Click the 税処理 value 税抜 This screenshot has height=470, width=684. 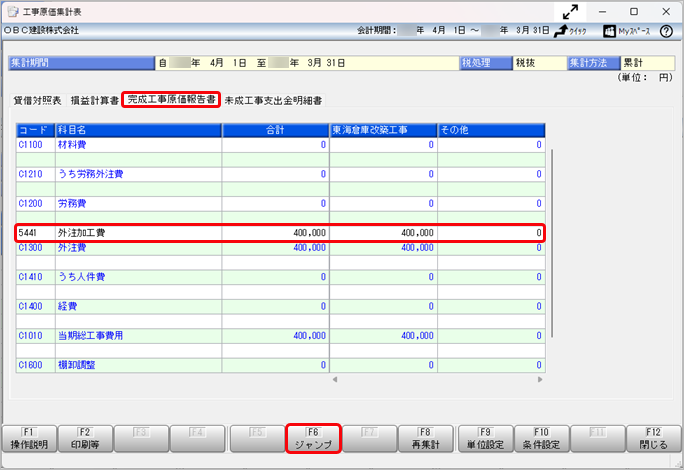[540, 63]
